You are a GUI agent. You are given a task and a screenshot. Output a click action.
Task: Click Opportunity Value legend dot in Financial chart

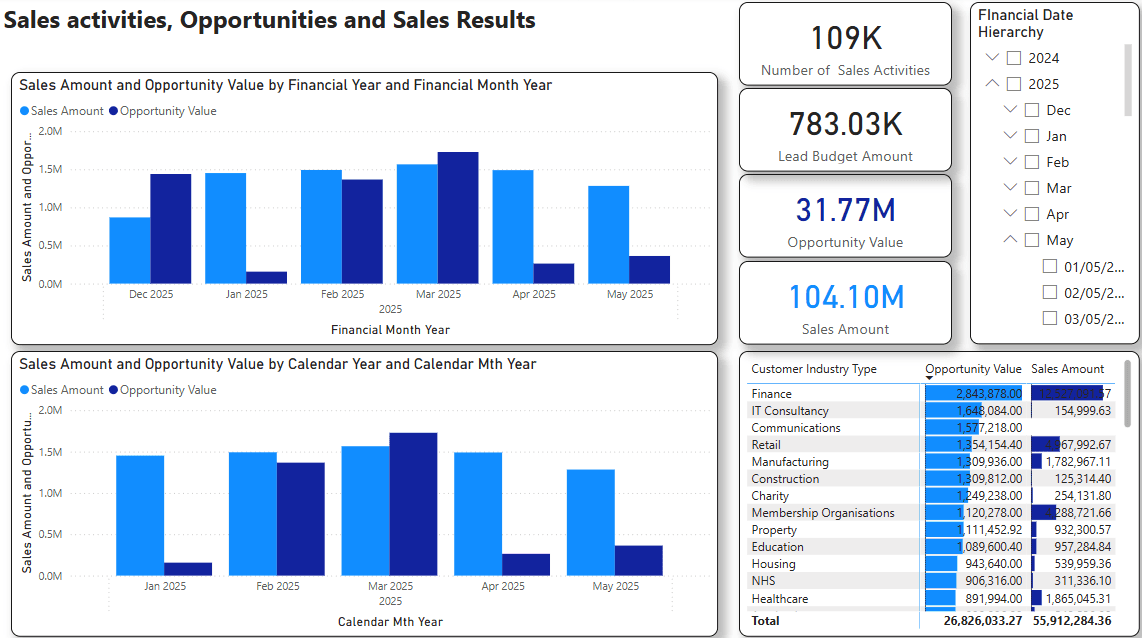click(x=114, y=112)
